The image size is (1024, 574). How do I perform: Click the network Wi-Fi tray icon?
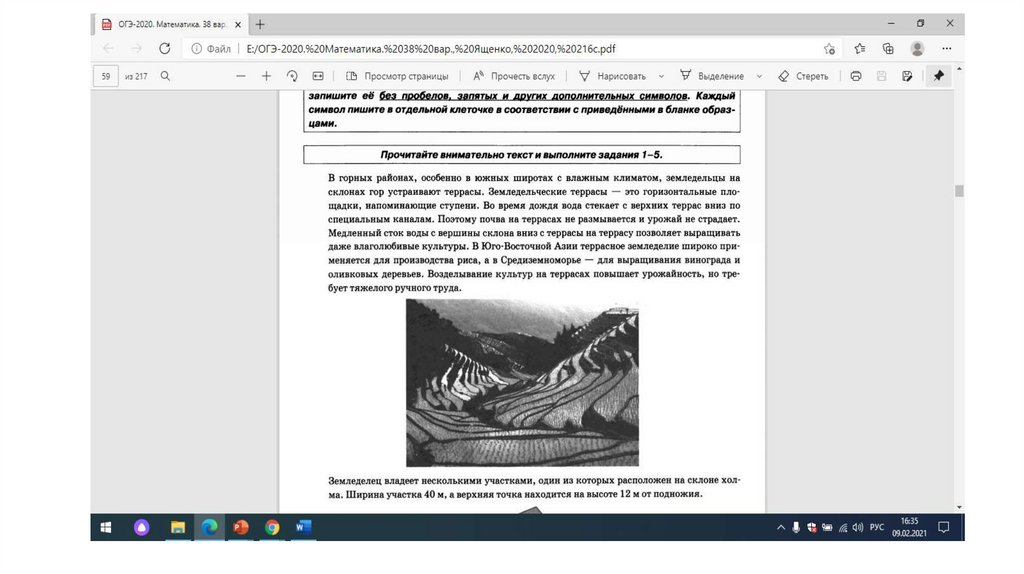click(843, 528)
